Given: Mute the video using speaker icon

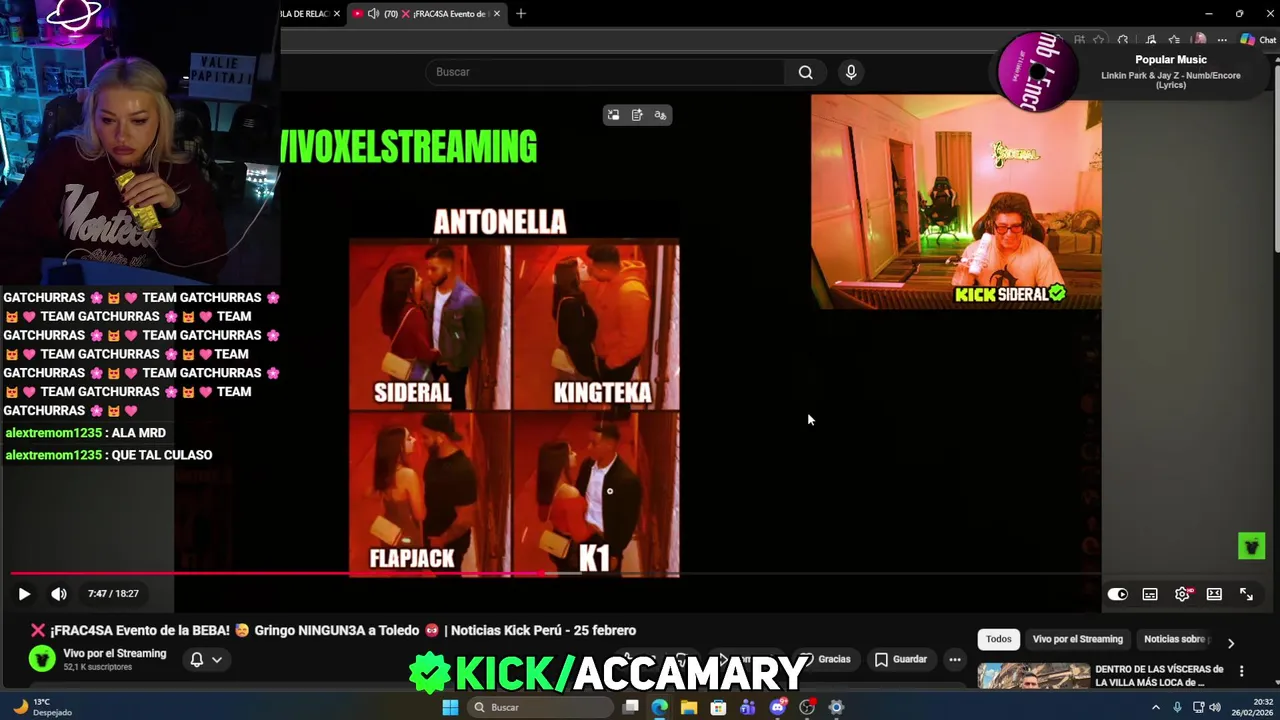Looking at the screenshot, I should click(59, 594).
